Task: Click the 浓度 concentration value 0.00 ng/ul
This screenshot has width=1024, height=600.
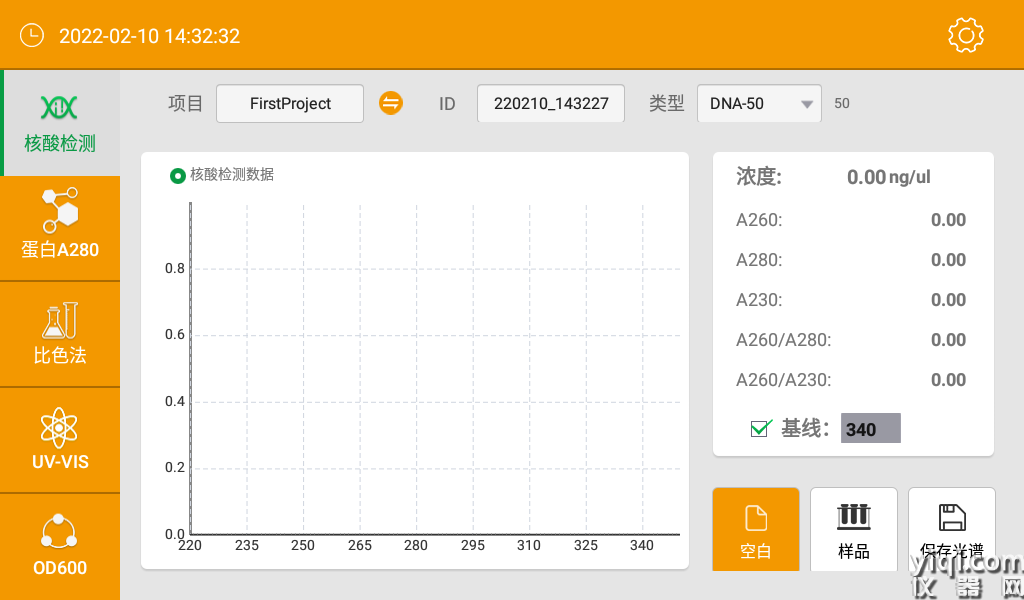Action: (888, 177)
